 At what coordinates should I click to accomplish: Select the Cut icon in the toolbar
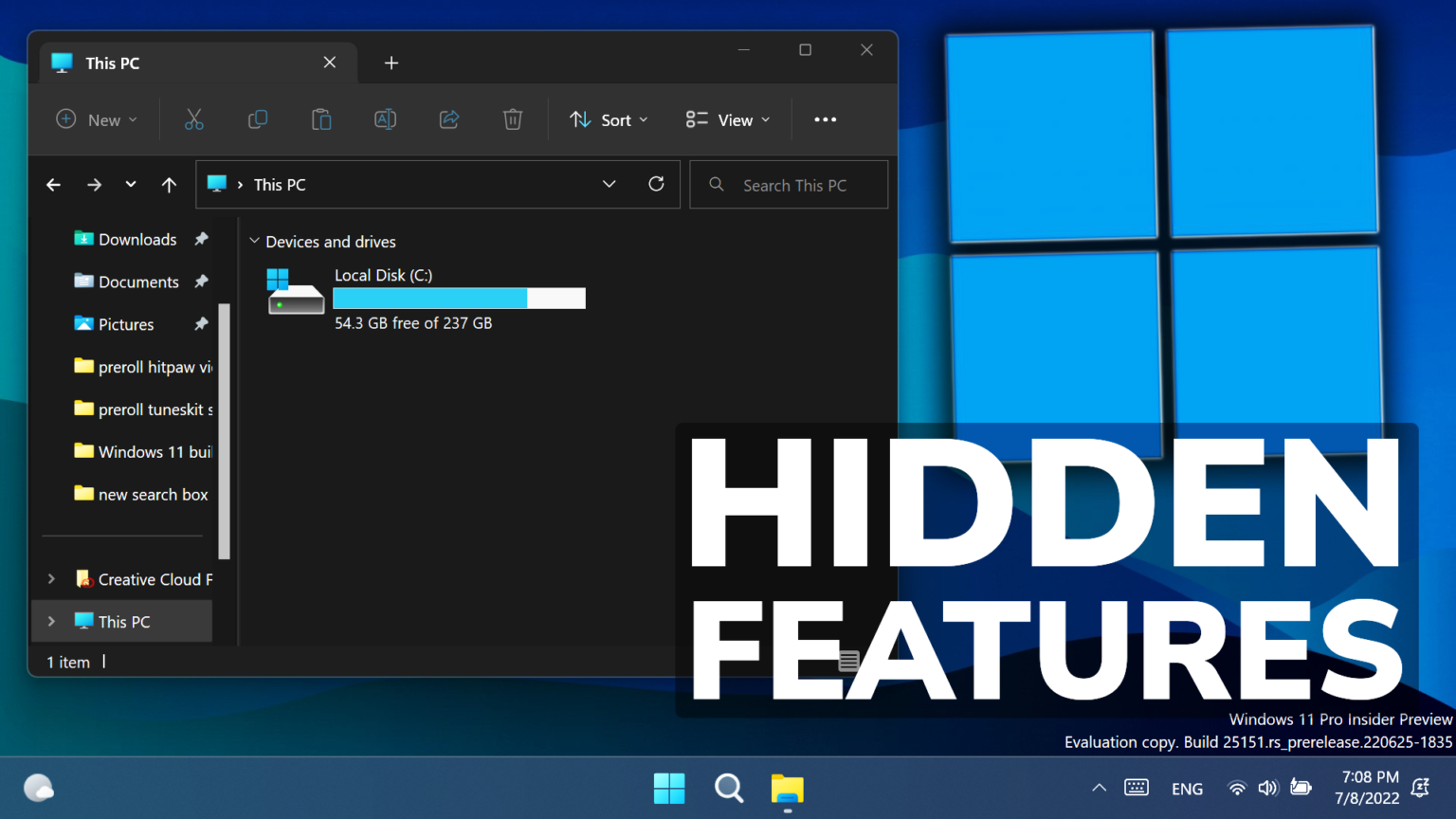pyautogui.click(x=193, y=119)
